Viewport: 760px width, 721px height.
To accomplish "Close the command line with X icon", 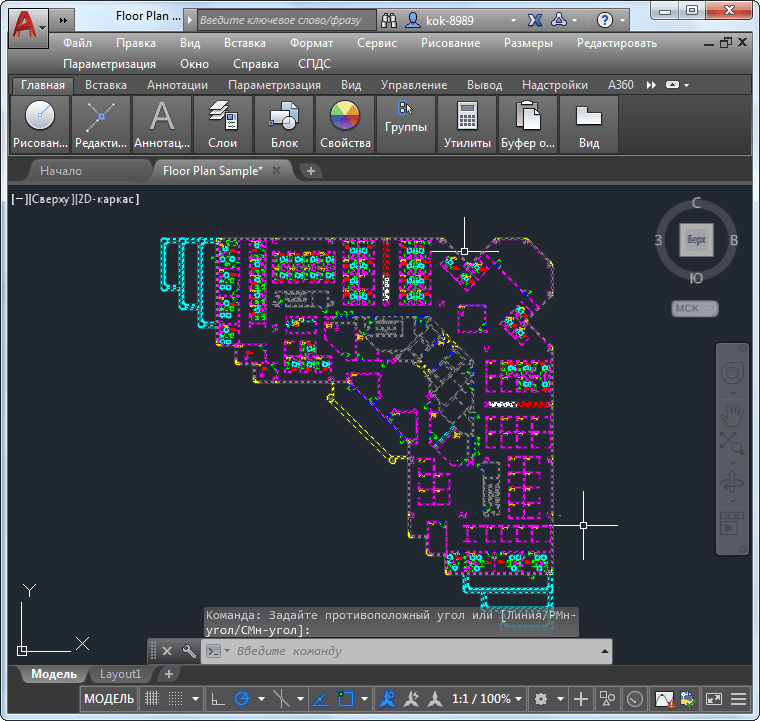I will (x=167, y=651).
